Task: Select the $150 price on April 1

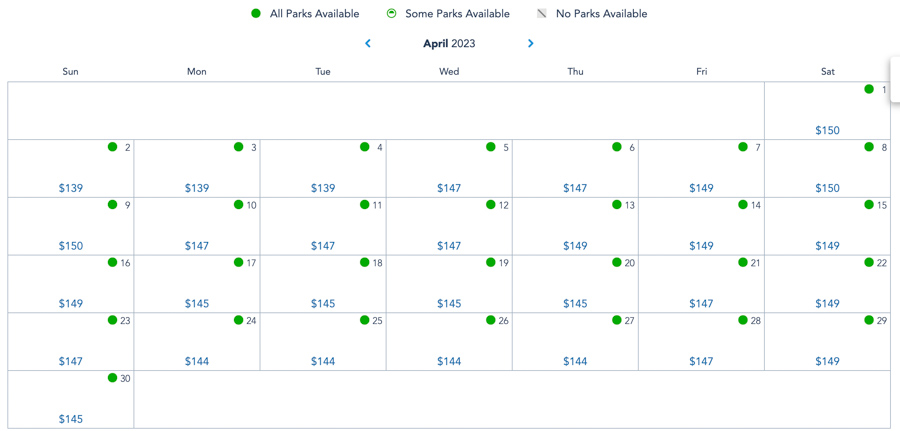Action: tap(827, 130)
